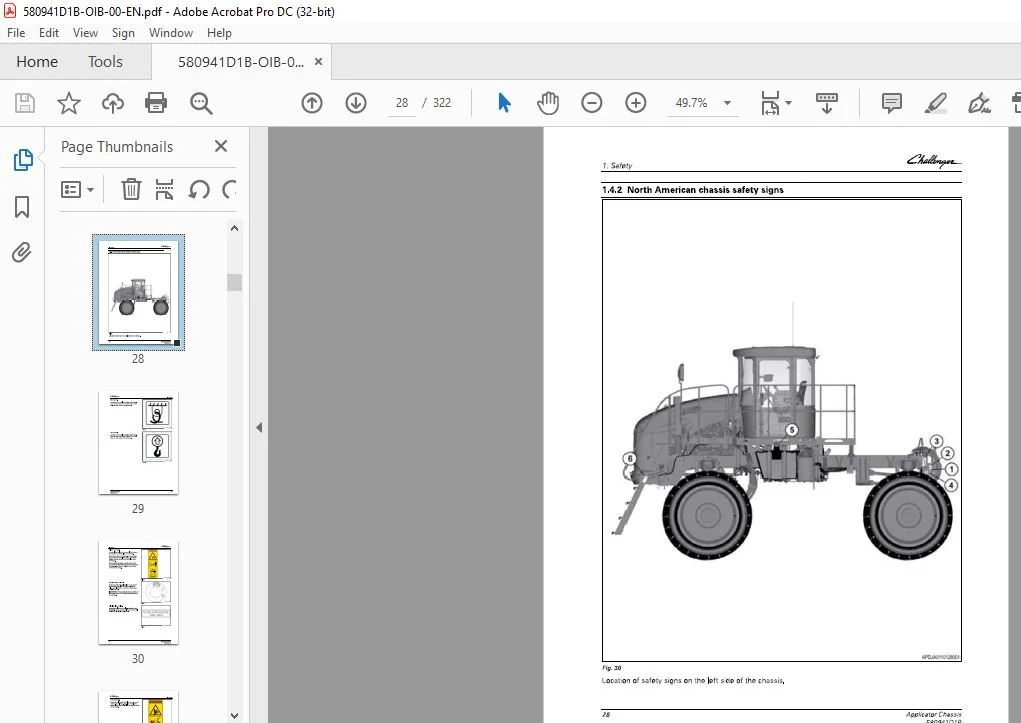Select page 28 thumbnail
This screenshot has width=1021, height=723.
pos(138,292)
